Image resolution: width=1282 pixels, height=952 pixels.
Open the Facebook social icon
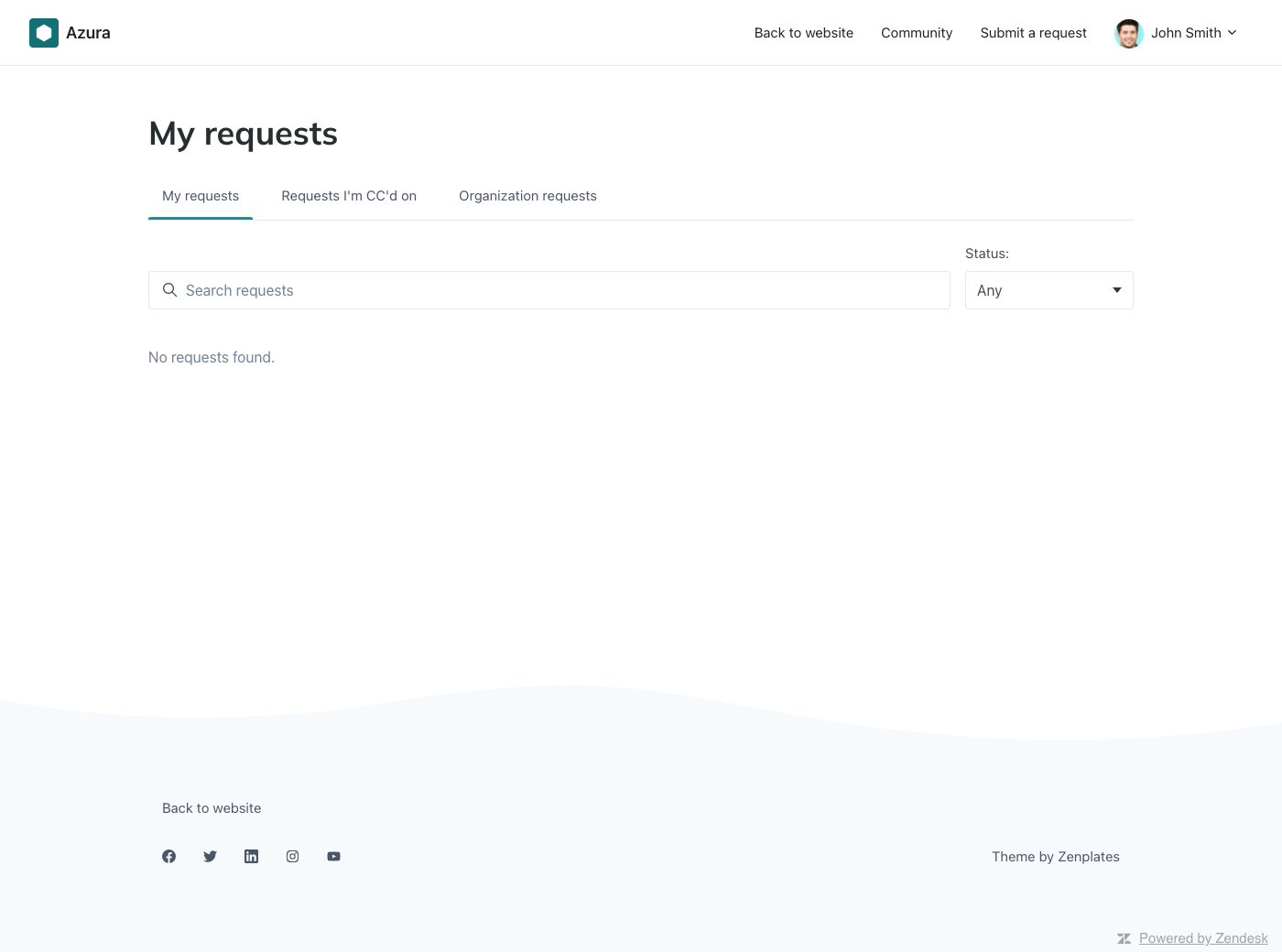click(x=168, y=857)
